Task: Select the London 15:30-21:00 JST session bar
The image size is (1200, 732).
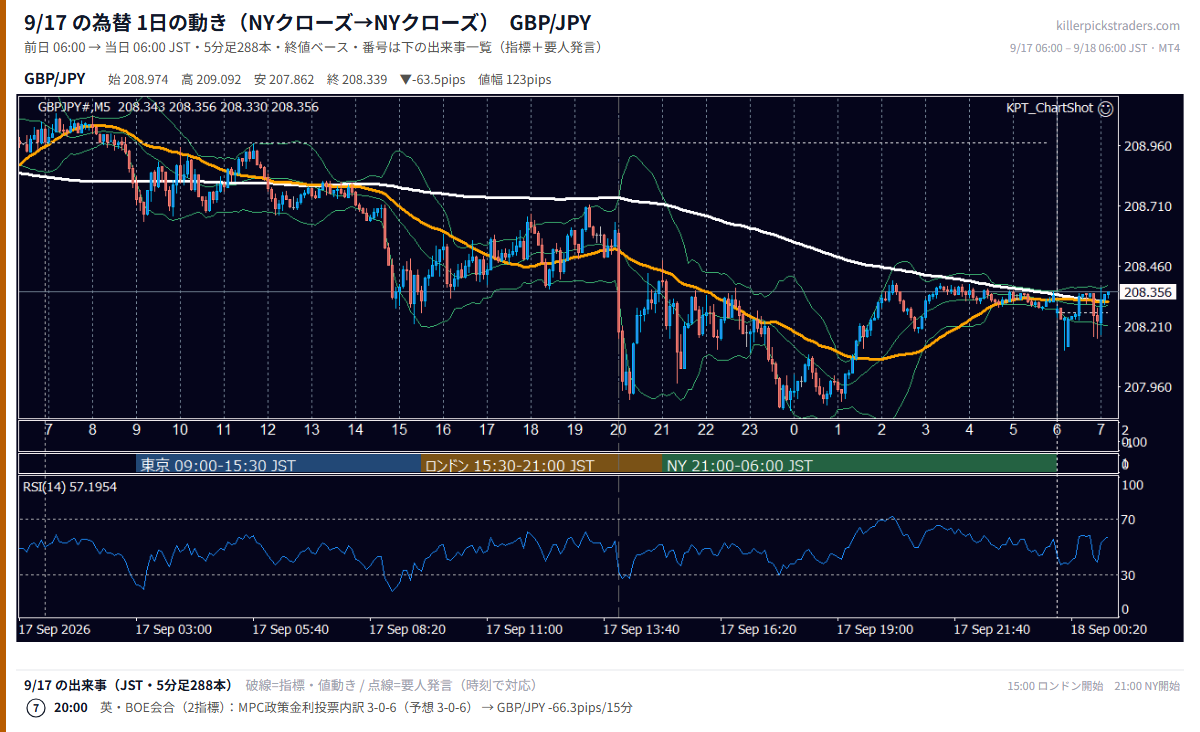Action: pos(541,465)
